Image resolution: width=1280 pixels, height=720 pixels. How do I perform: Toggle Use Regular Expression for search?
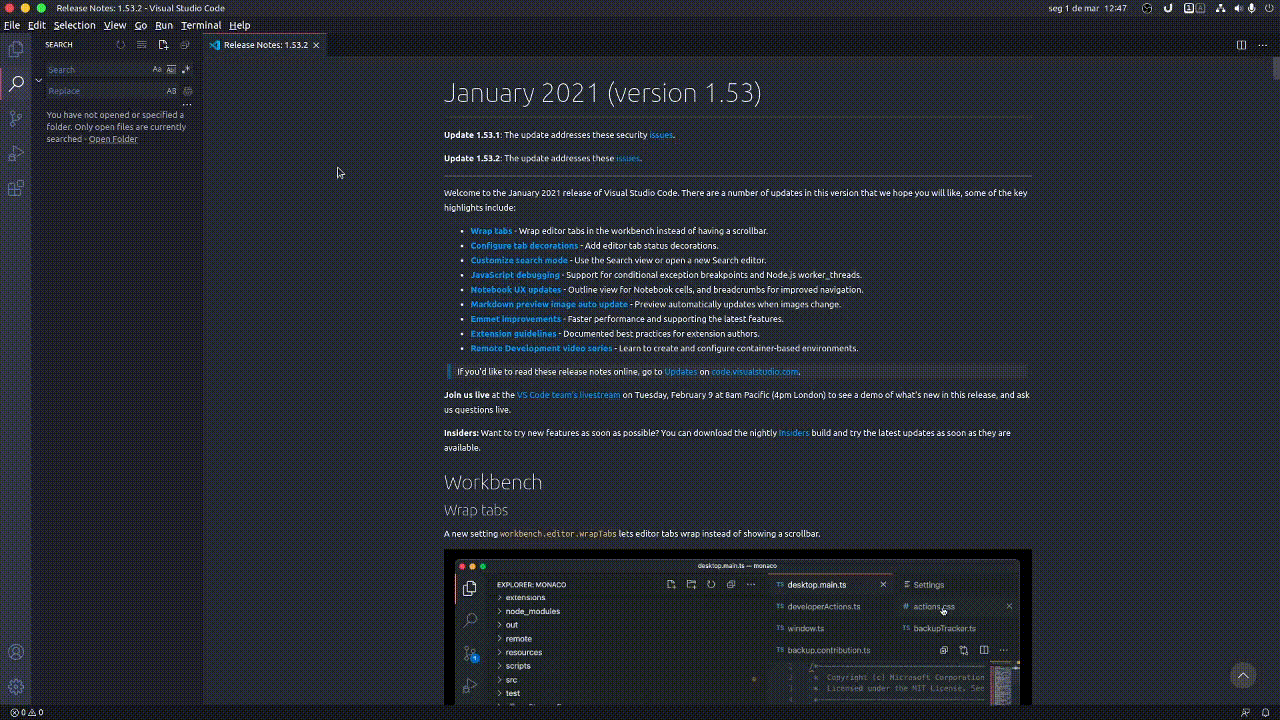(x=184, y=69)
